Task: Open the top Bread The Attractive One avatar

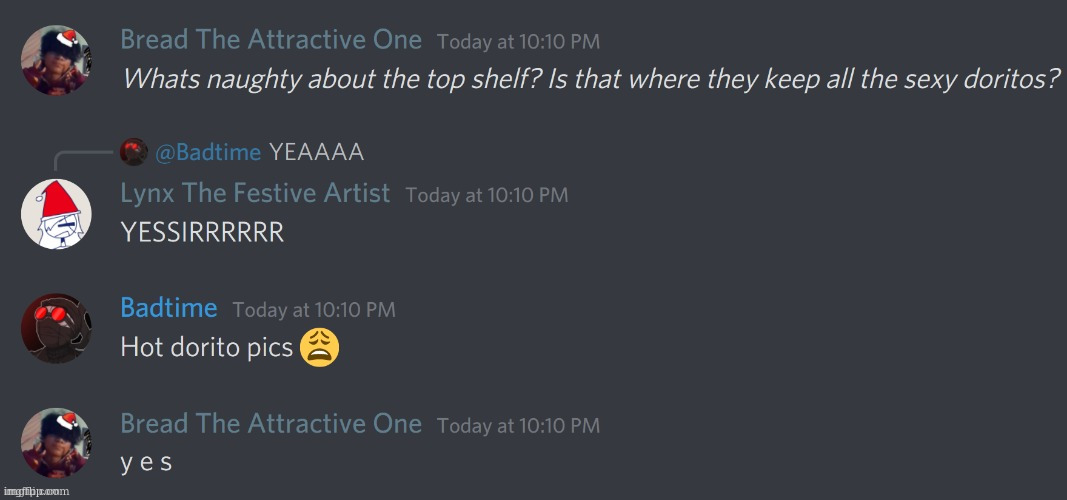Action: click(x=56, y=60)
